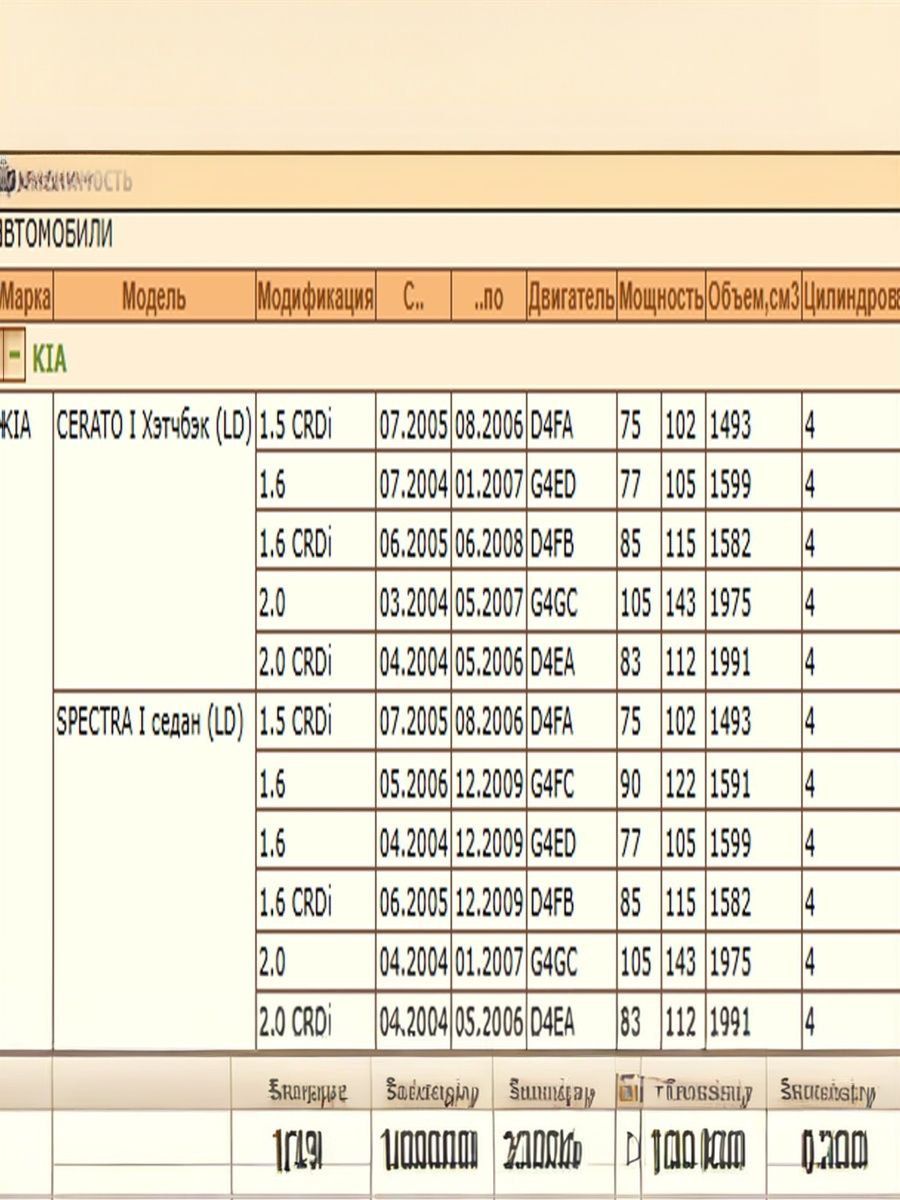Viewport: 900px width, 1200px height.
Task: Click the end-date column header '..по'
Action: pyautogui.click(x=488, y=297)
